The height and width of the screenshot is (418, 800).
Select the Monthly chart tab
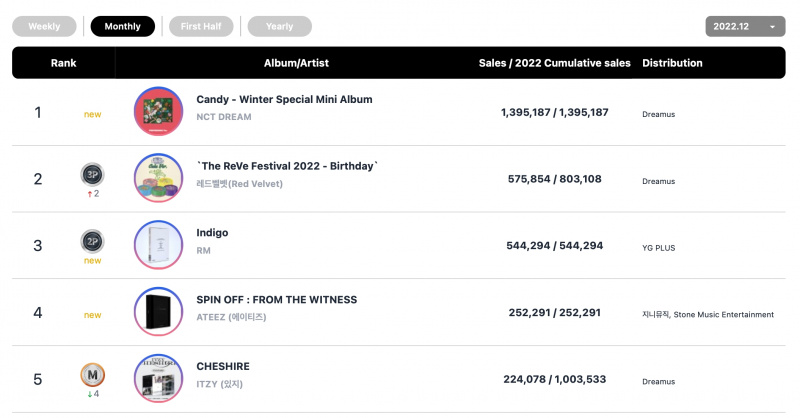[x=122, y=27]
